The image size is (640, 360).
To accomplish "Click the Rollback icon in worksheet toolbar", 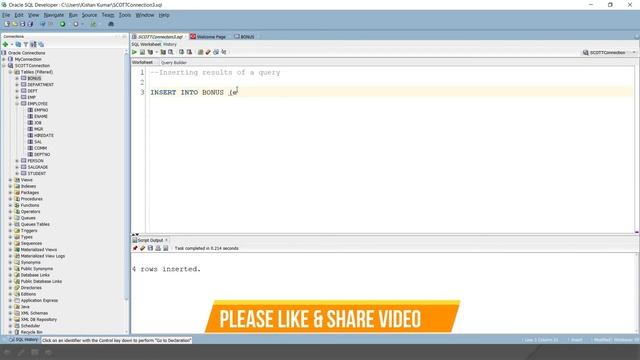I will (189, 52).
